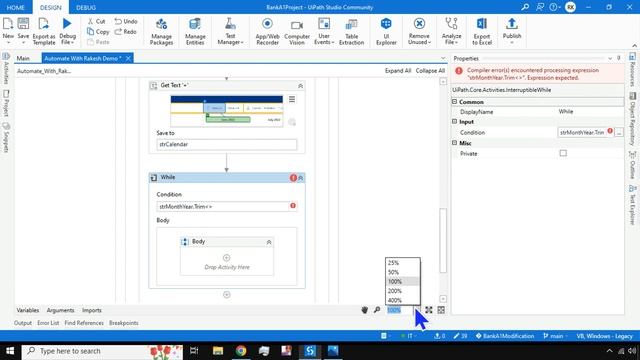This screenshot has width=640, height=360.
Task: Start Table Extraction
Action: coord(351,31)
